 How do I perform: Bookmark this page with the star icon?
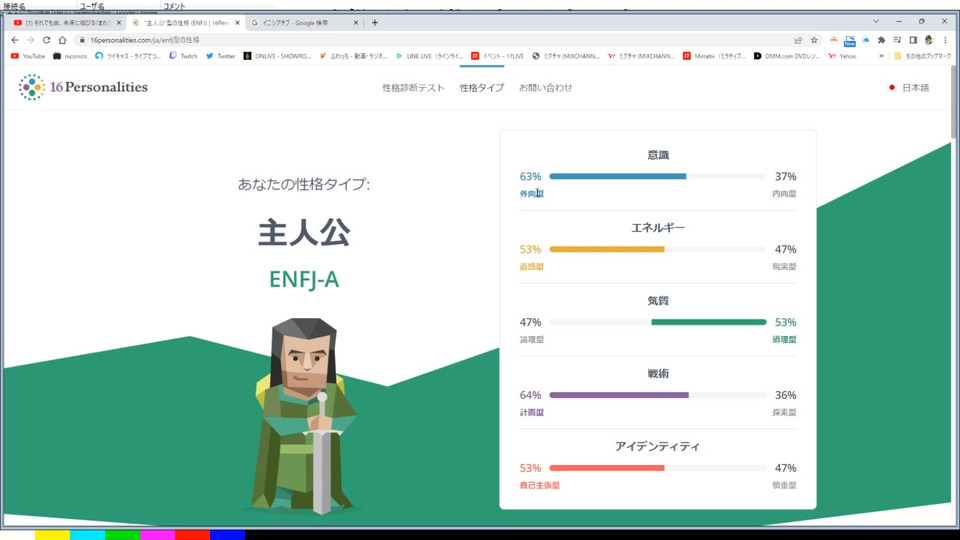click(814, 40)
